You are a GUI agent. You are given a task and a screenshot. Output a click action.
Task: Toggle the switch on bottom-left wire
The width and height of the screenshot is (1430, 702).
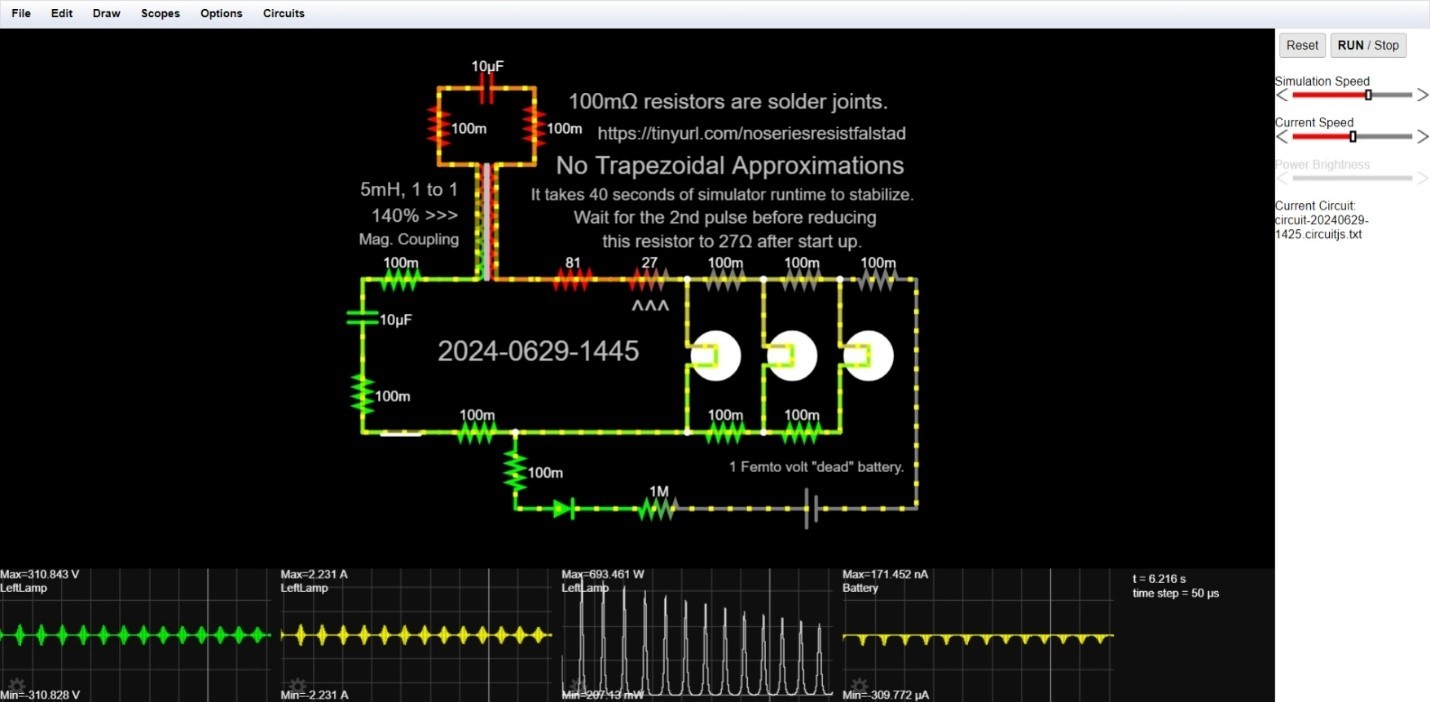click(400, 433)
